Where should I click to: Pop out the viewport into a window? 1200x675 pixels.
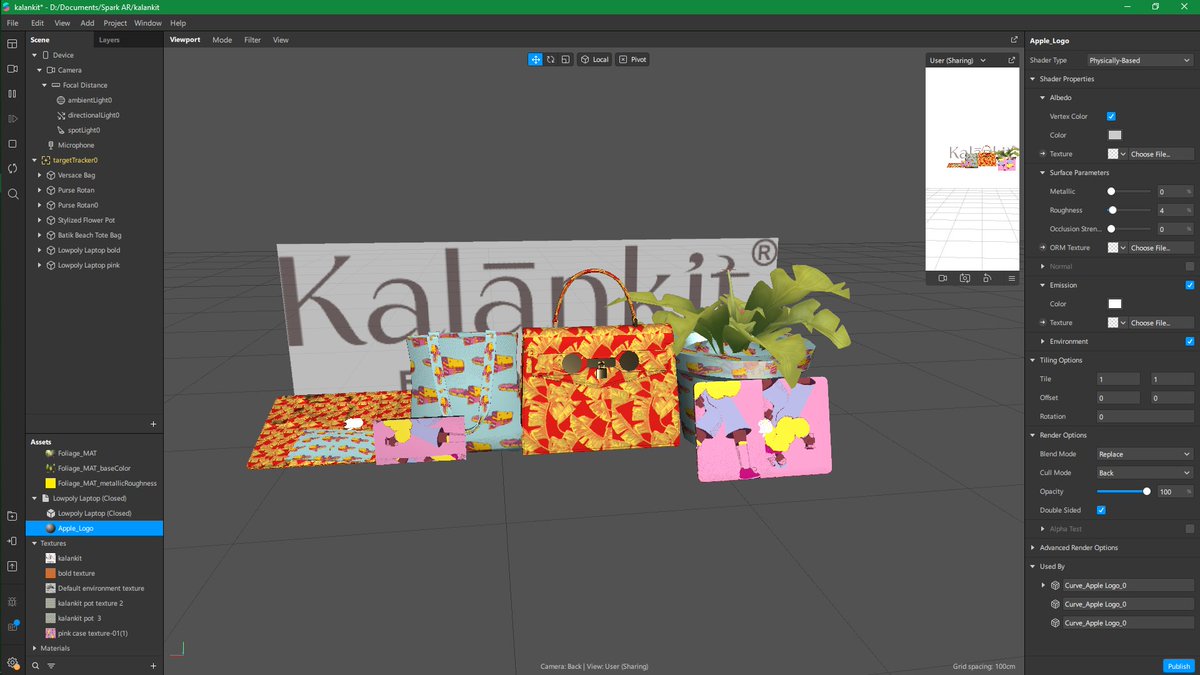pos(1014,40)
